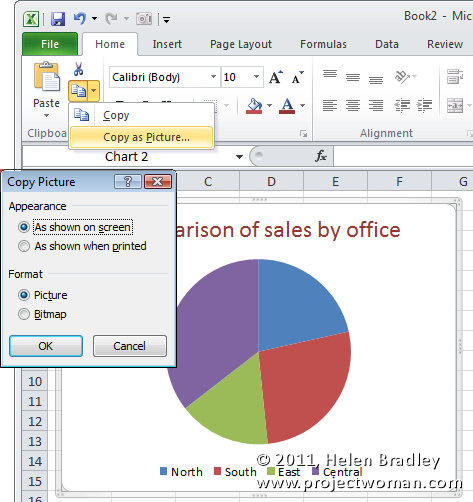Choose Copy as Picture menu item

[141, 137]
